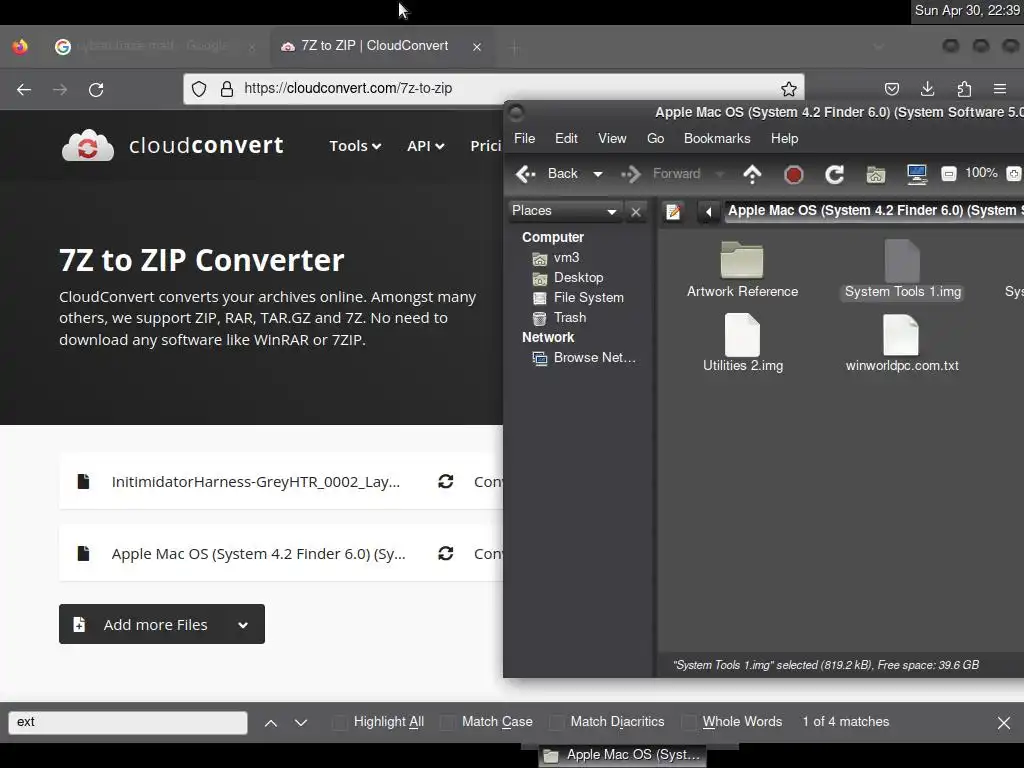Open Firefox extensions icon

pos(964,89)
